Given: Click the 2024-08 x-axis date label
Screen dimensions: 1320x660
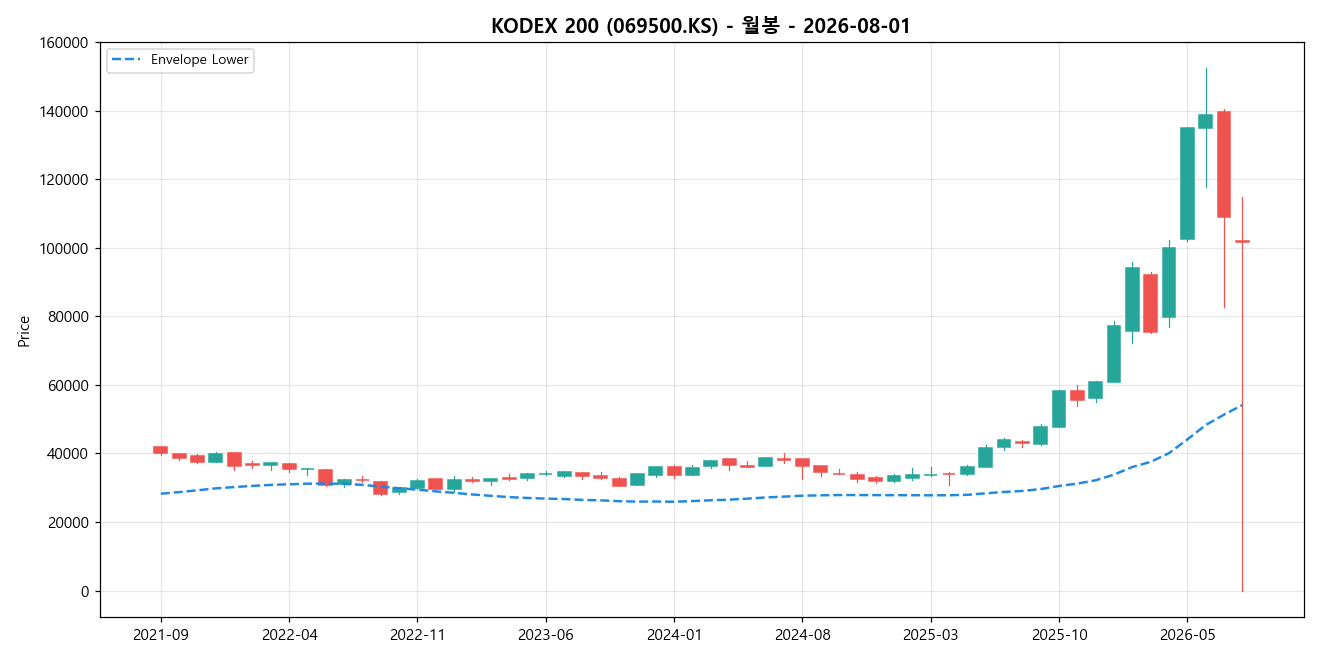Looking at the screenshot, I should click(802, 635).
